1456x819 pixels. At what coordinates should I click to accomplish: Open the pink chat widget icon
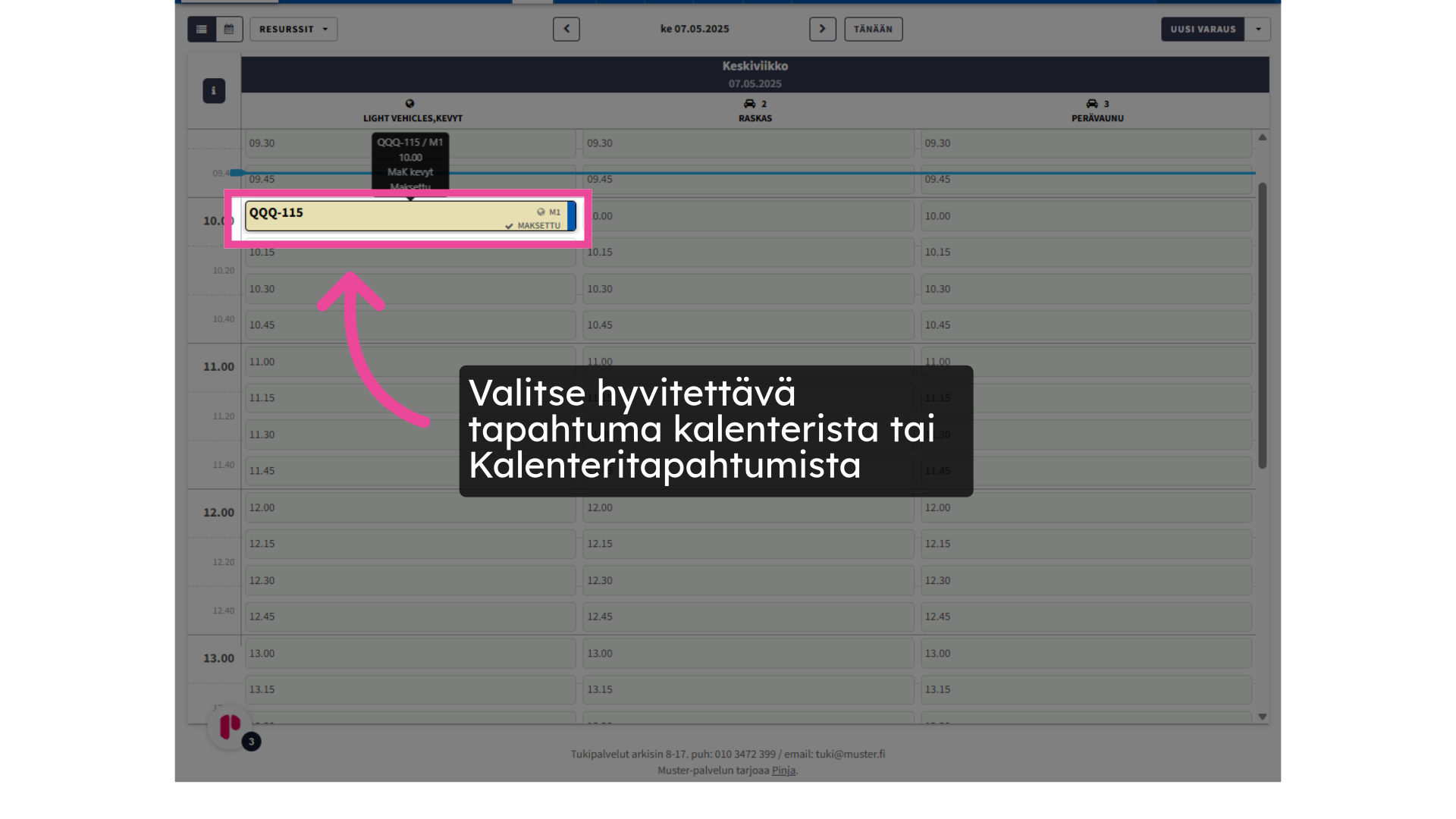coord(231,726)
